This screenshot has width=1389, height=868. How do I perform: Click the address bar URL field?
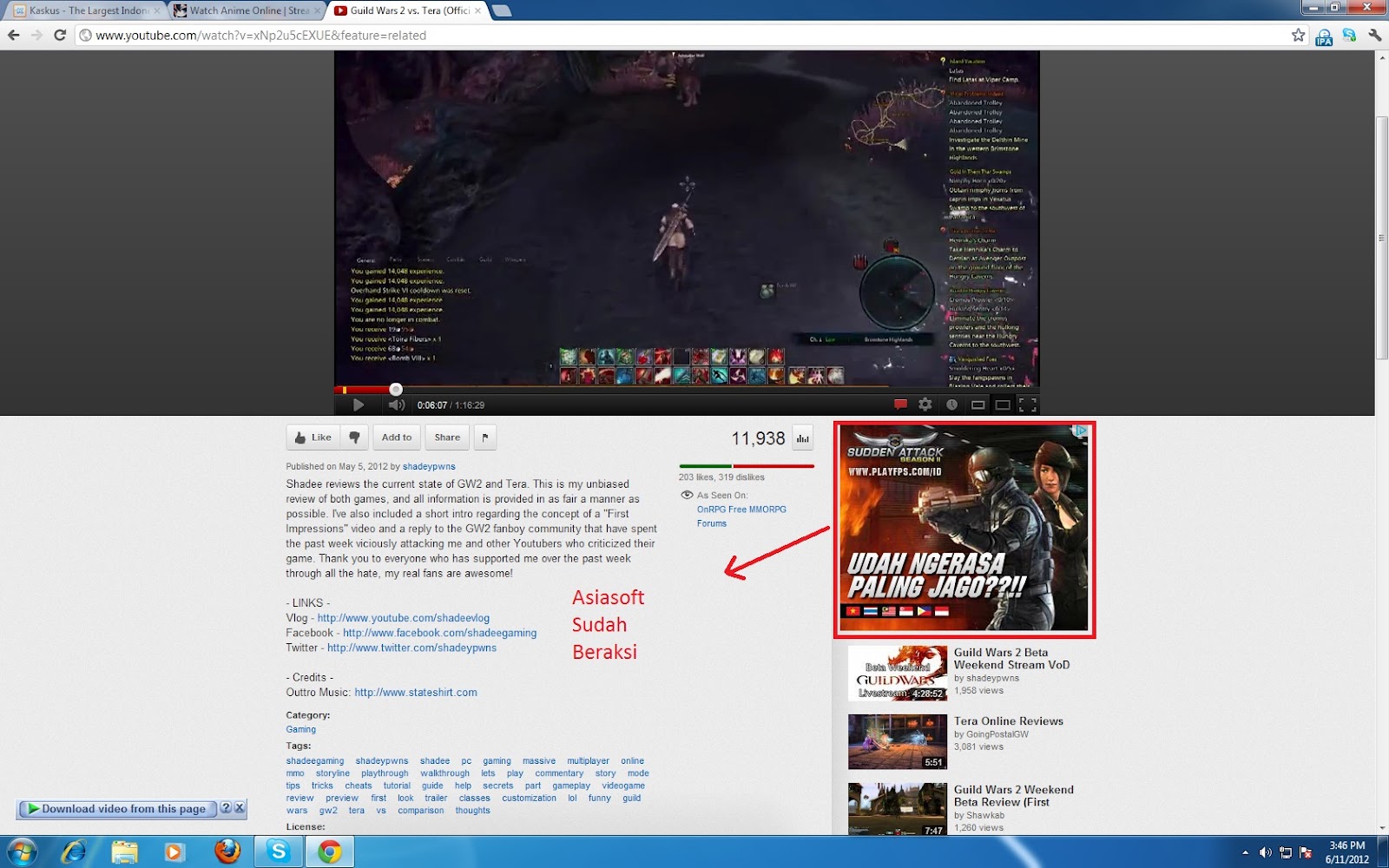click(681, 35)
